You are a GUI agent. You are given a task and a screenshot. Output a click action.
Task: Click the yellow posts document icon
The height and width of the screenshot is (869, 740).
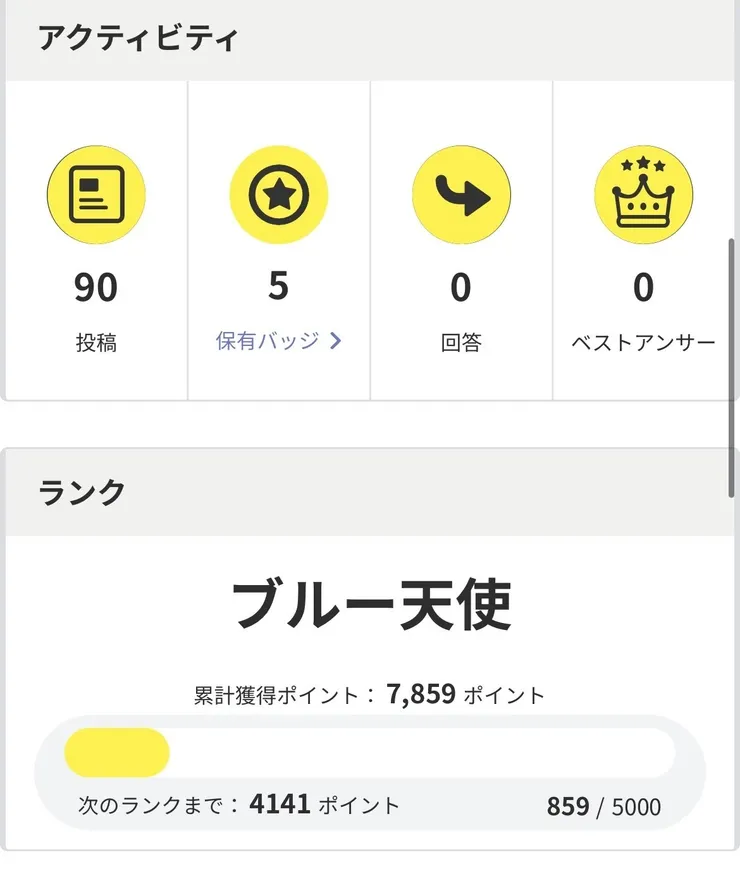point(96,195)
